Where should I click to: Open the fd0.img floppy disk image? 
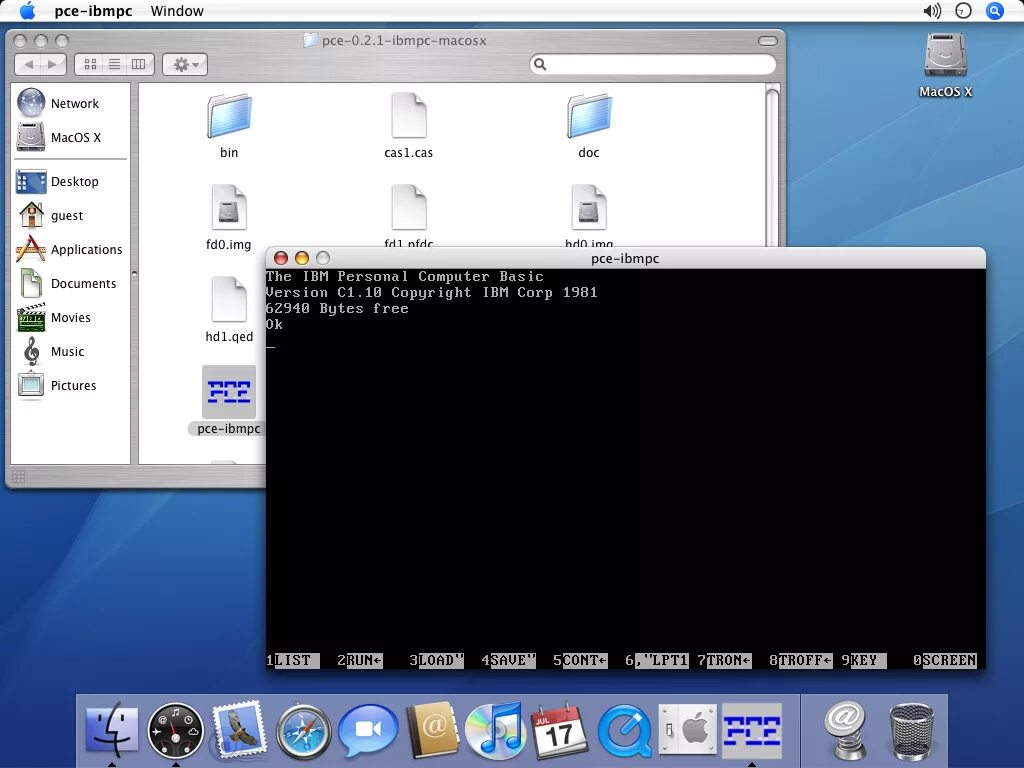point(229,205)
